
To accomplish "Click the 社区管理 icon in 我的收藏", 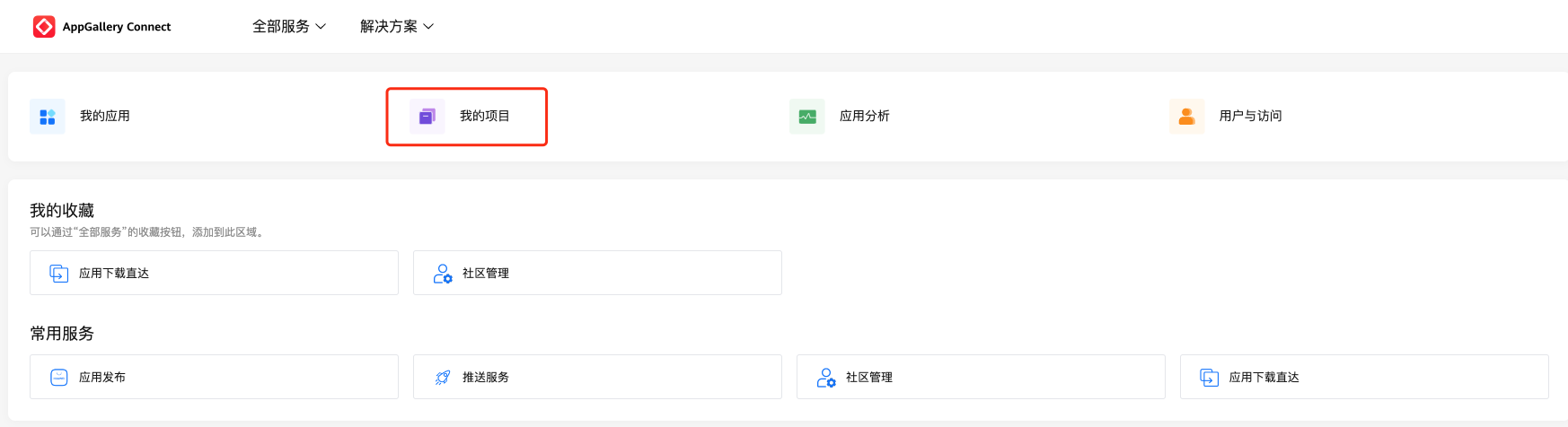I will point(443,274).
